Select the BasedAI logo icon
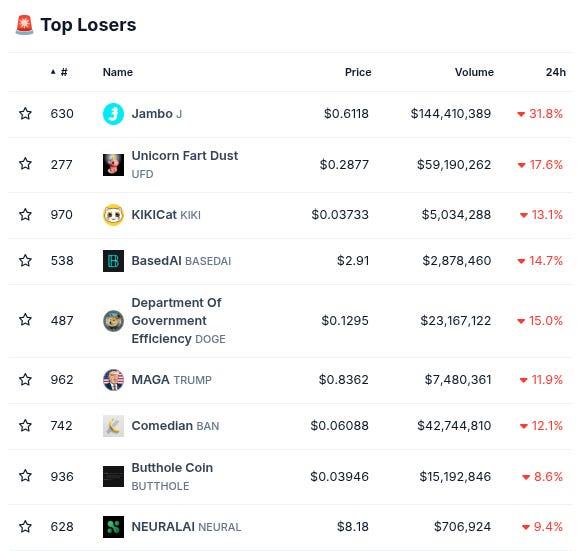 (113, 261)
